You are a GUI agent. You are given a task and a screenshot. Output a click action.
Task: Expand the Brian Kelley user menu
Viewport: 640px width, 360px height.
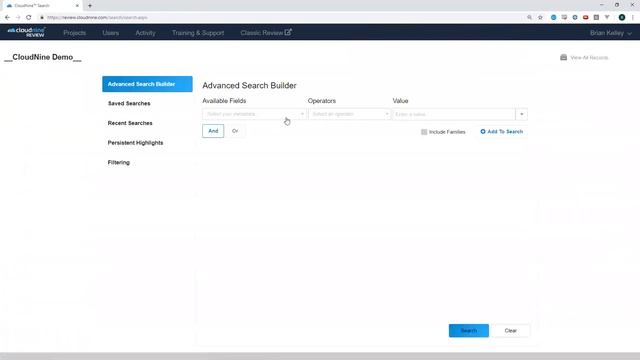[611, 33]
